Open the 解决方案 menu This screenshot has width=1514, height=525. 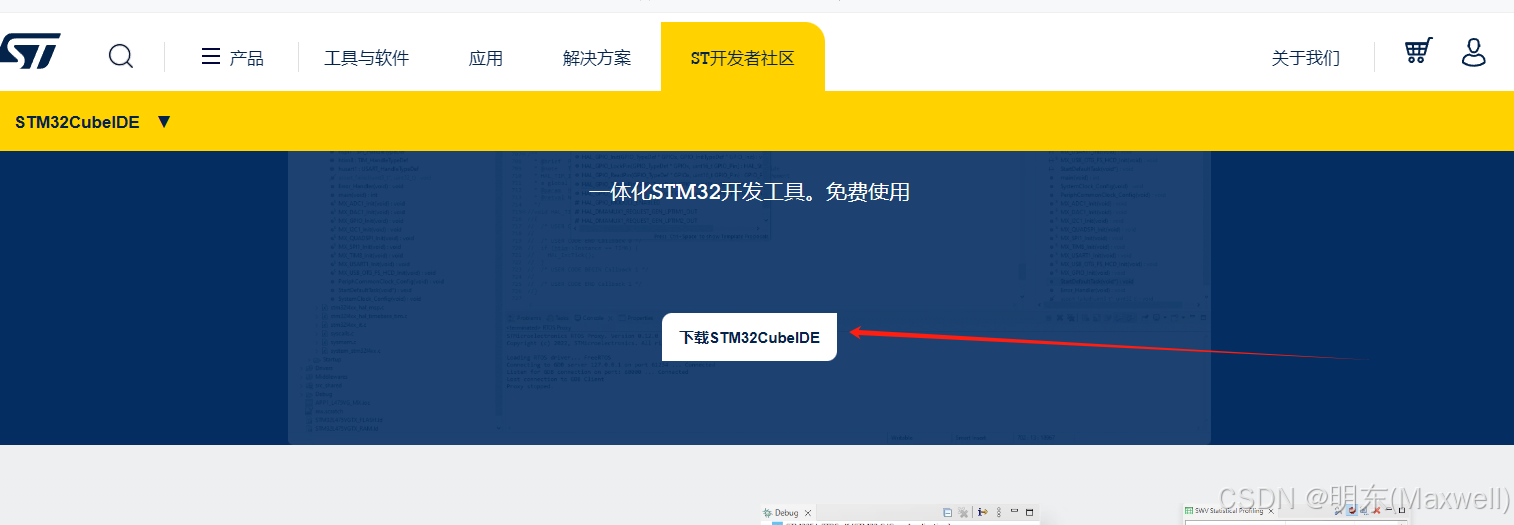[597, 58]
